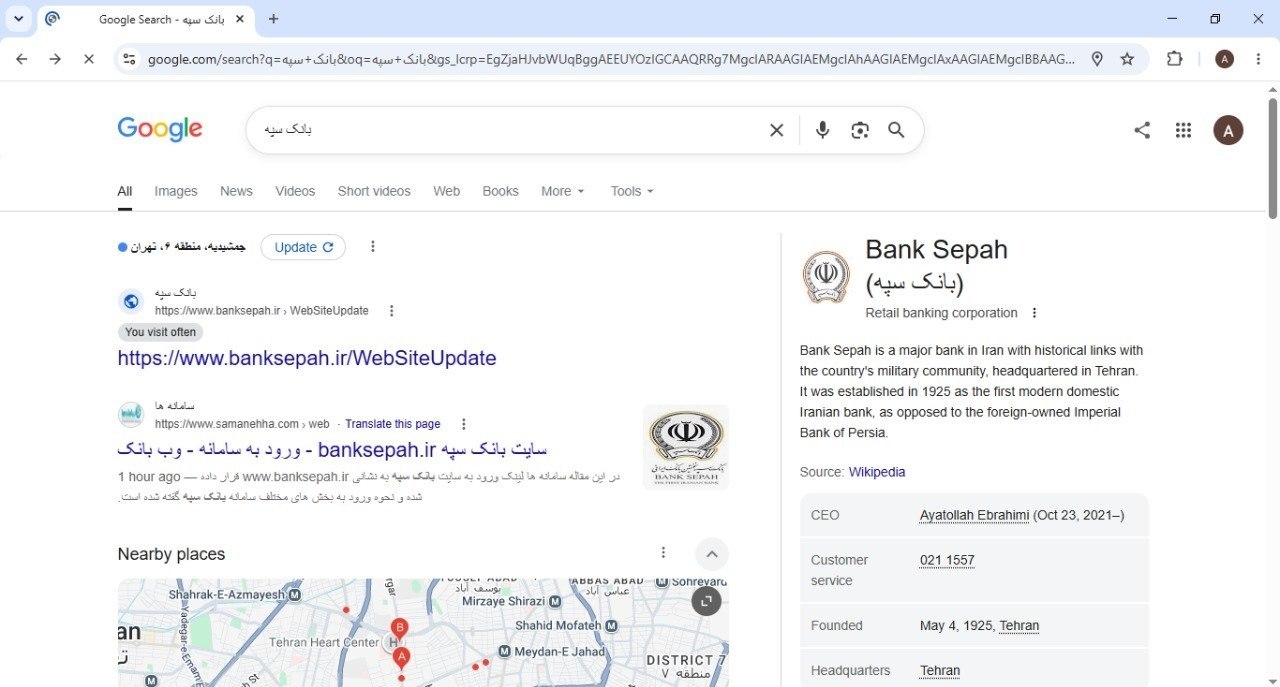Open location permission icon in address bar
Viewport: 1280px width, 687px height.
[x=1097, y=59]
